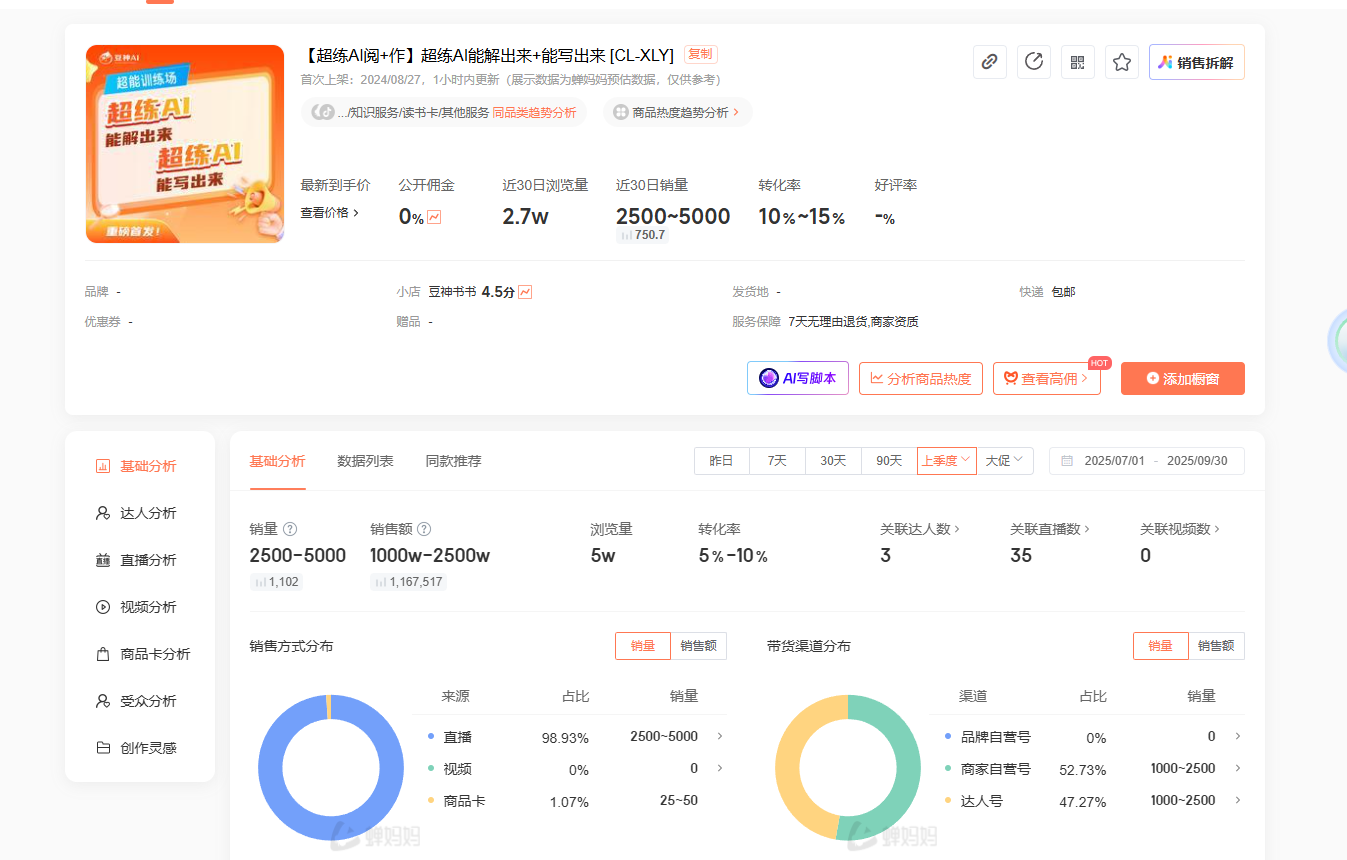This screenshot has height=860, width=1347.
Task: Click yellow 商品卡 legend dot
Action: click(x=431, y=800)
